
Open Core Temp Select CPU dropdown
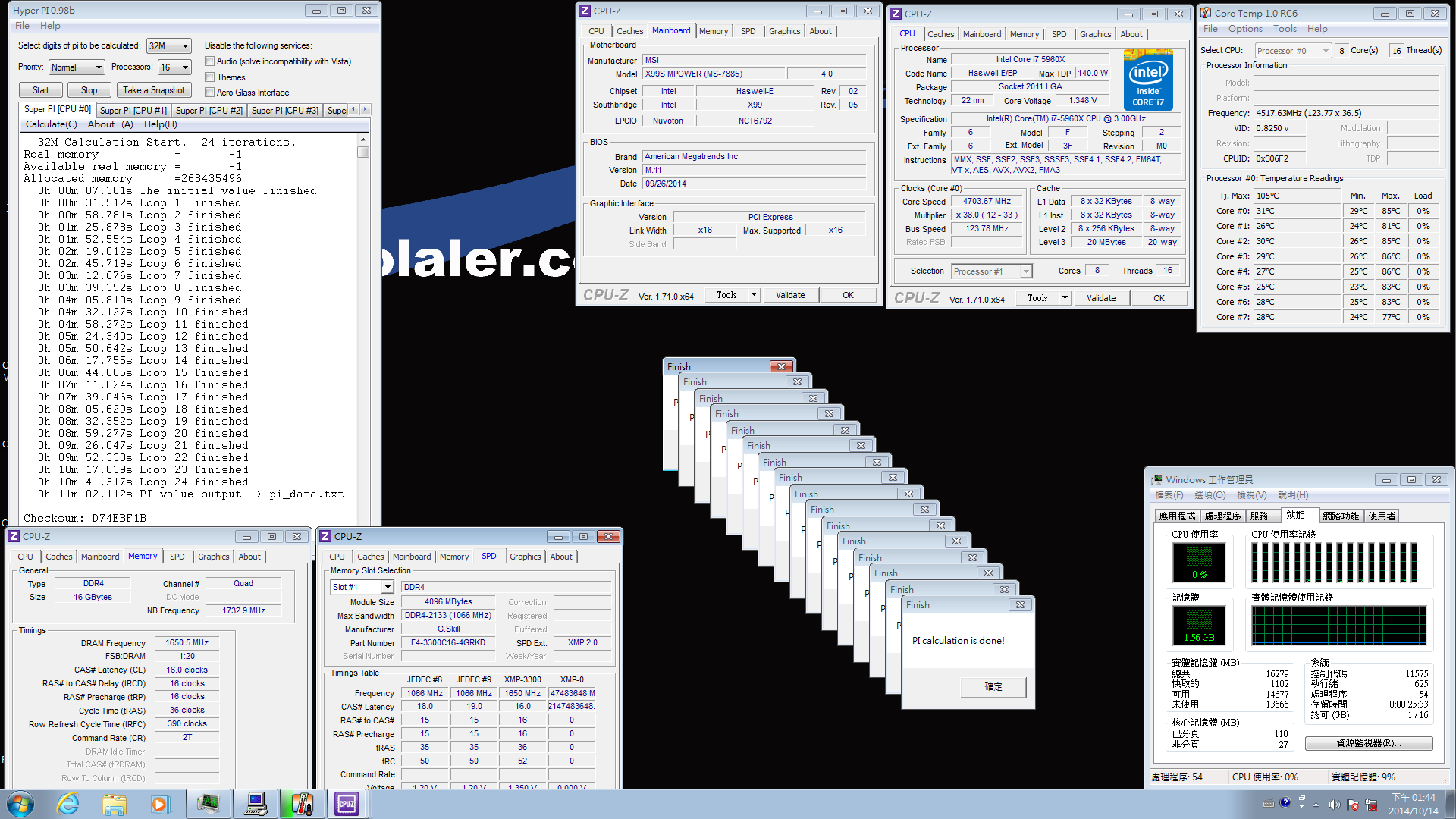(1293, 51)
